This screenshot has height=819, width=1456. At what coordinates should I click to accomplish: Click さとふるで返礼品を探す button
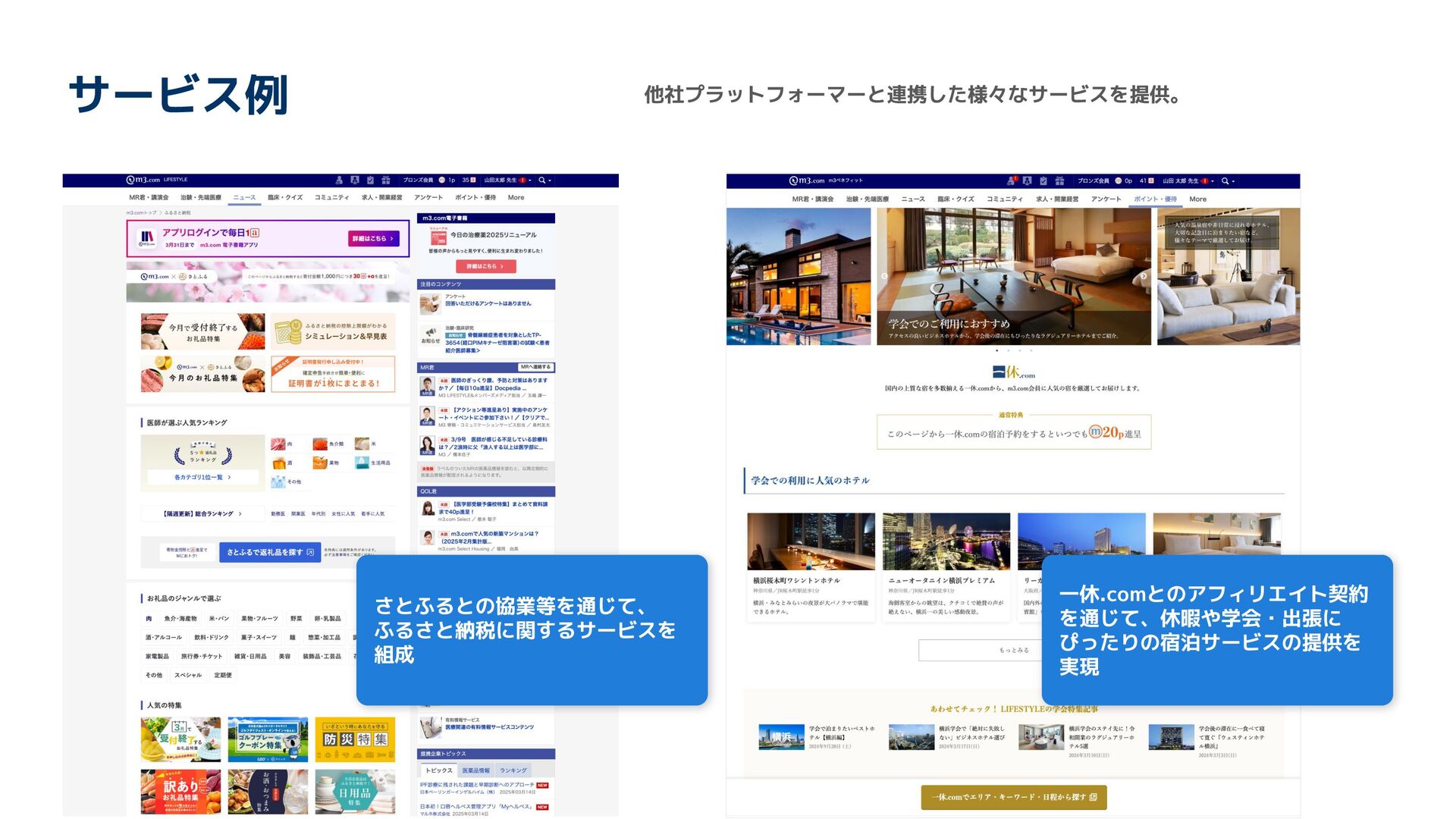tap(270, 552)
